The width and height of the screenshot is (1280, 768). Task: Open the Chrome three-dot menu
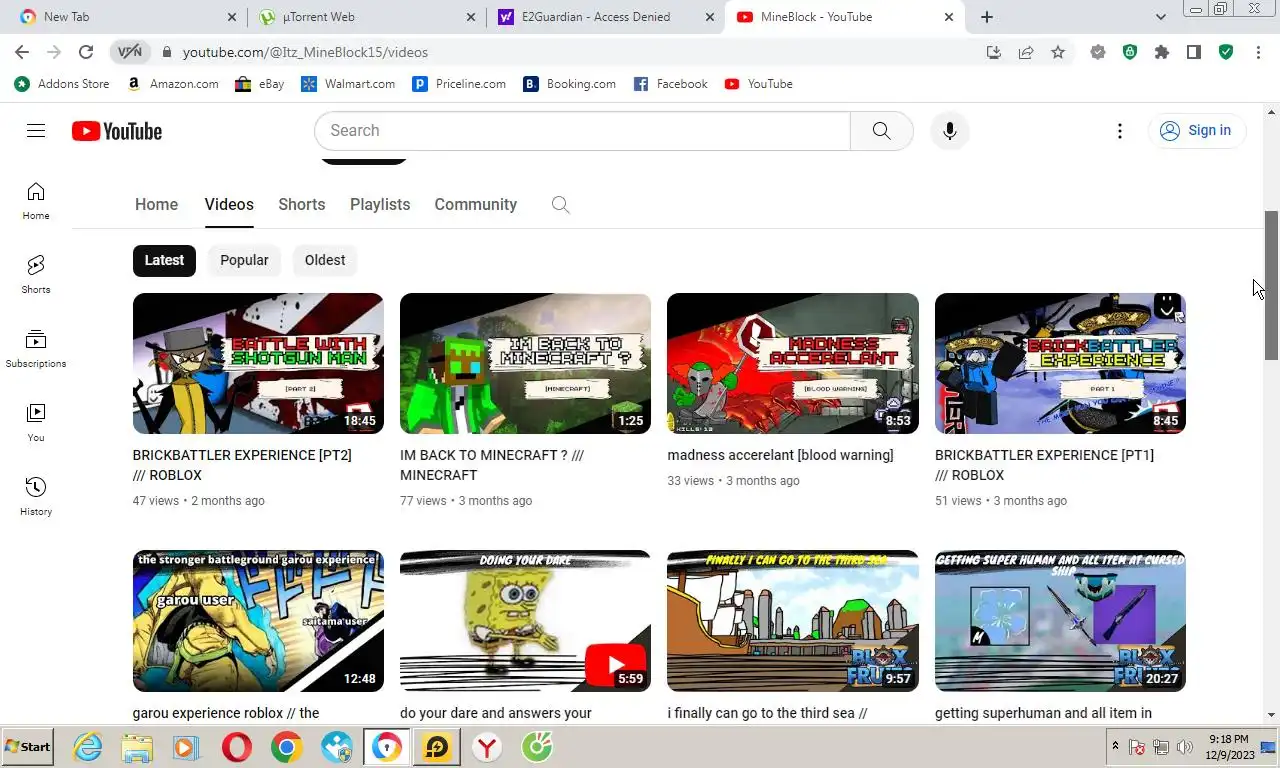1258,52
